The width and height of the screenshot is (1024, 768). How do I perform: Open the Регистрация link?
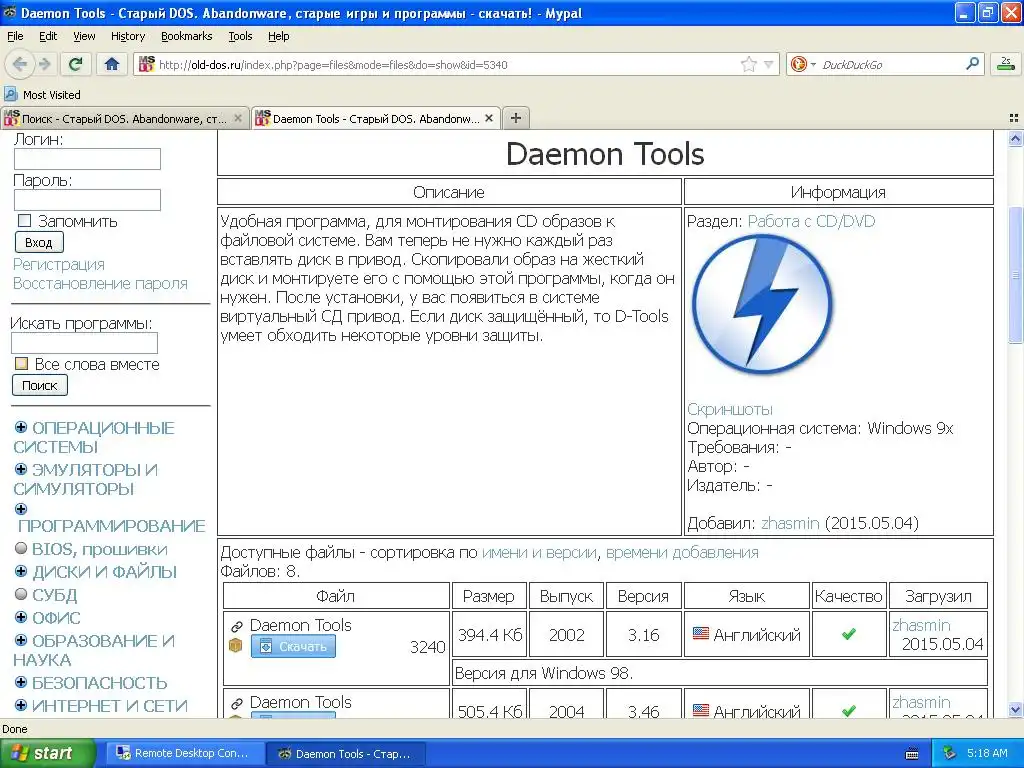tap(59, 264)
